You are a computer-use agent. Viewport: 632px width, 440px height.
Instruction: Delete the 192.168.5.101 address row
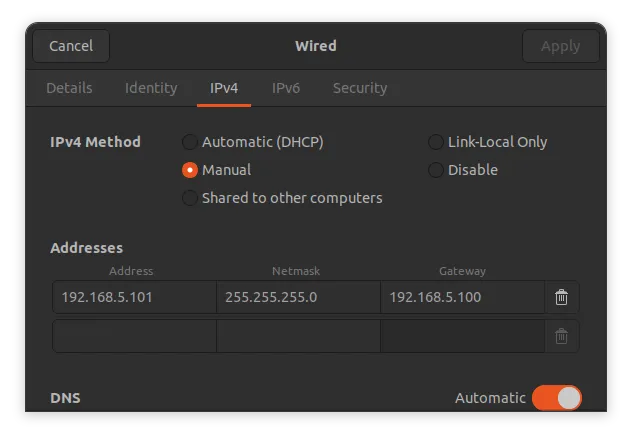click(561, 297)
